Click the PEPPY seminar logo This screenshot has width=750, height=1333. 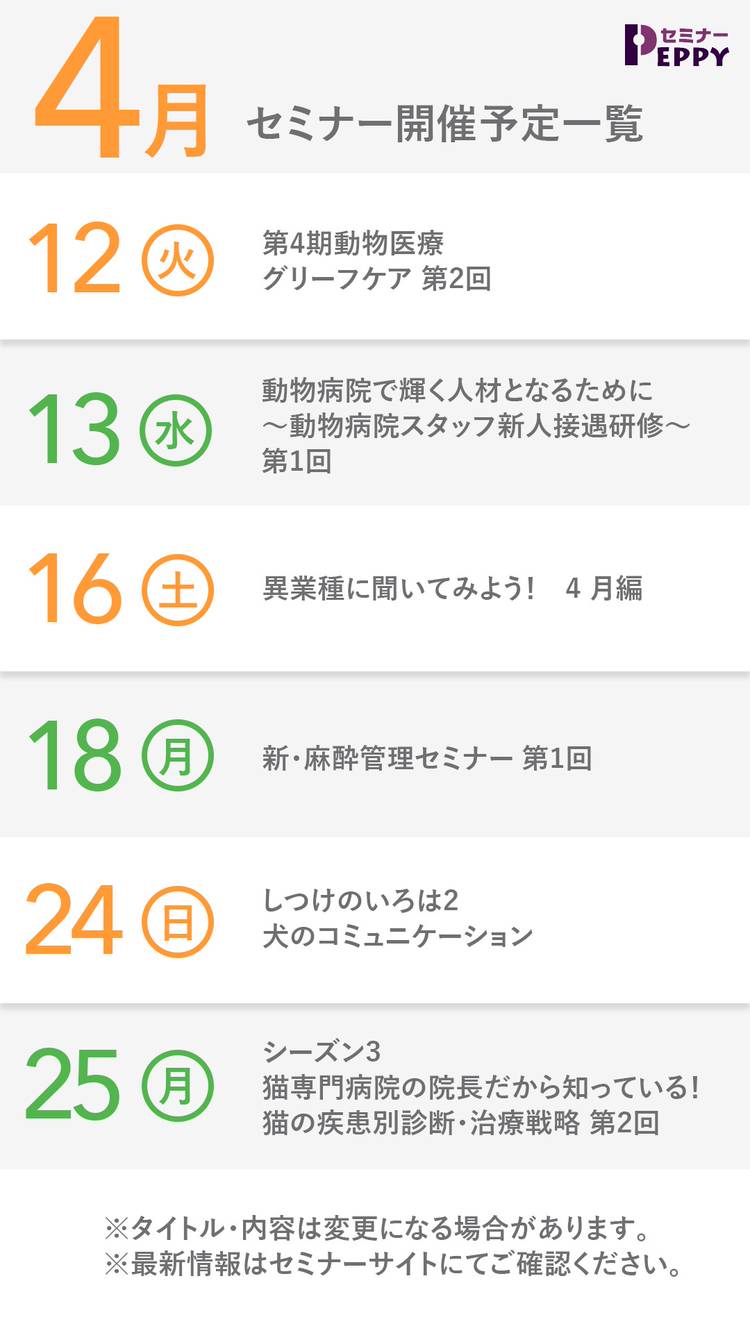[x=676, y=45]
